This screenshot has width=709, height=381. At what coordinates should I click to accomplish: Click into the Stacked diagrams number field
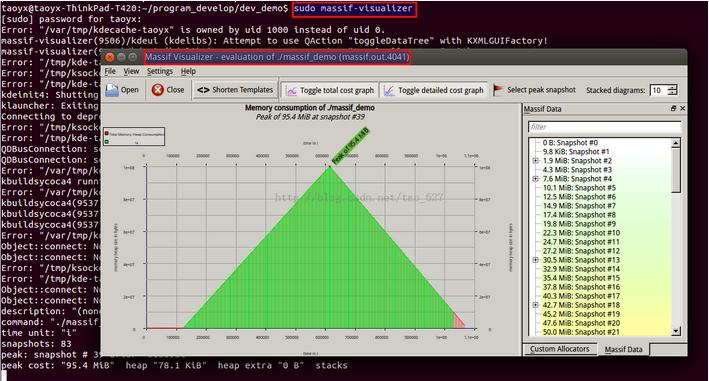coord(659,90)
